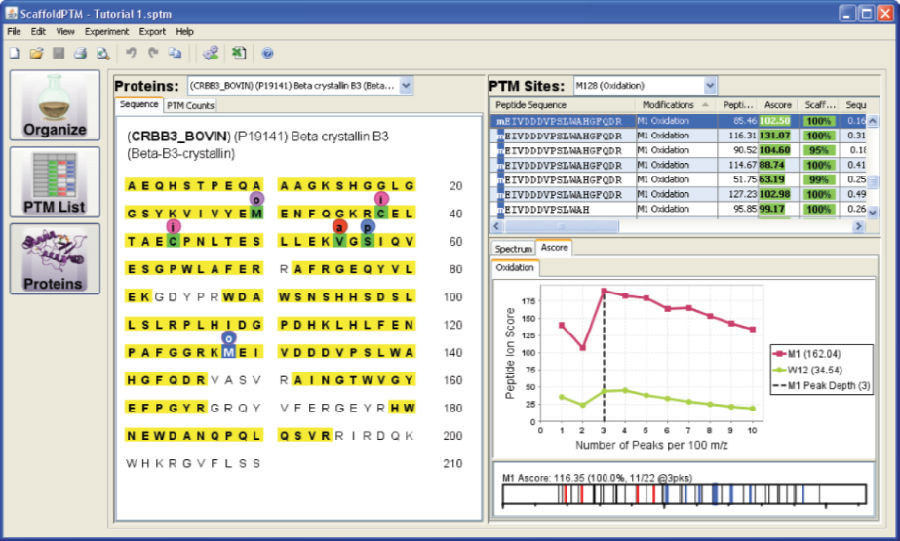Click W12 (34.54) legend entry
The width and height of the screenshot is (900, 541).
[807, 370]
